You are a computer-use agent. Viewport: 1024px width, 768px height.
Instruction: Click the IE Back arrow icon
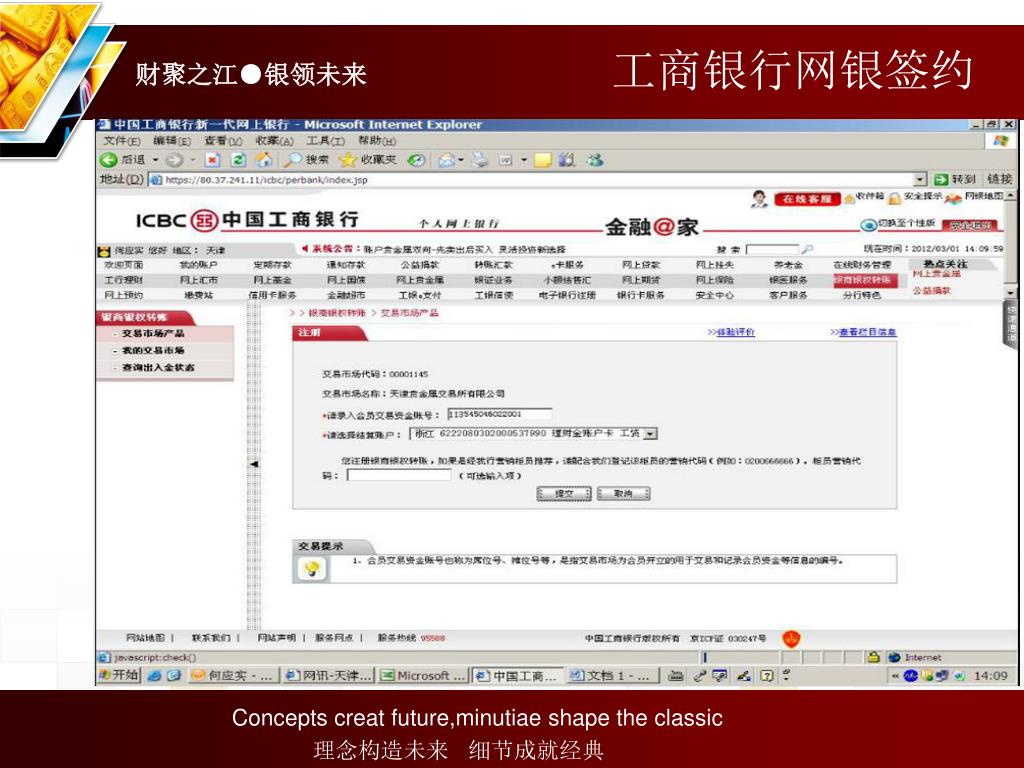108,159
